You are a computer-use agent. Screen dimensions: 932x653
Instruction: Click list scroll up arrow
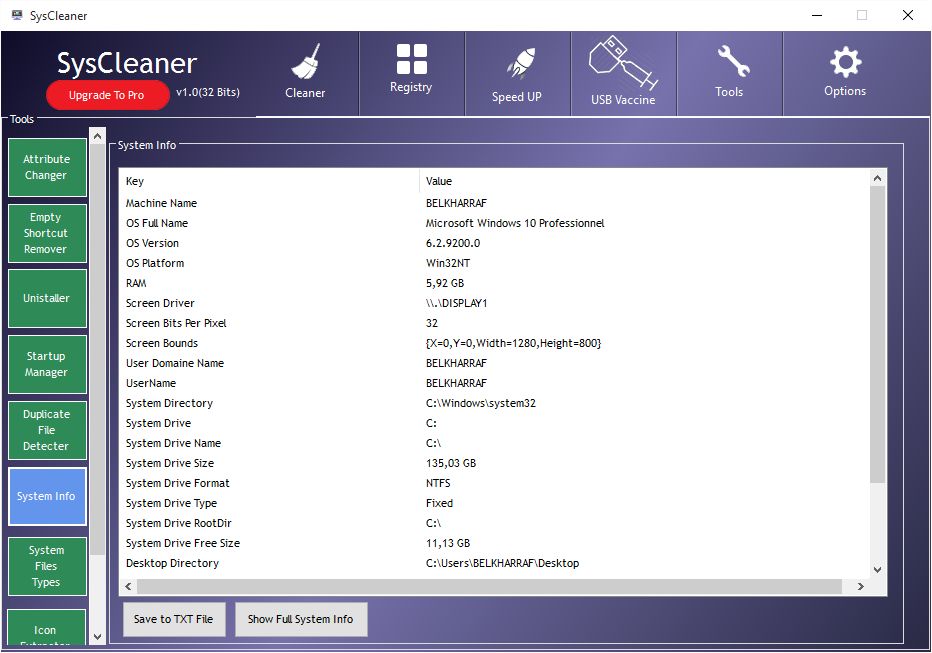(877, 178)
